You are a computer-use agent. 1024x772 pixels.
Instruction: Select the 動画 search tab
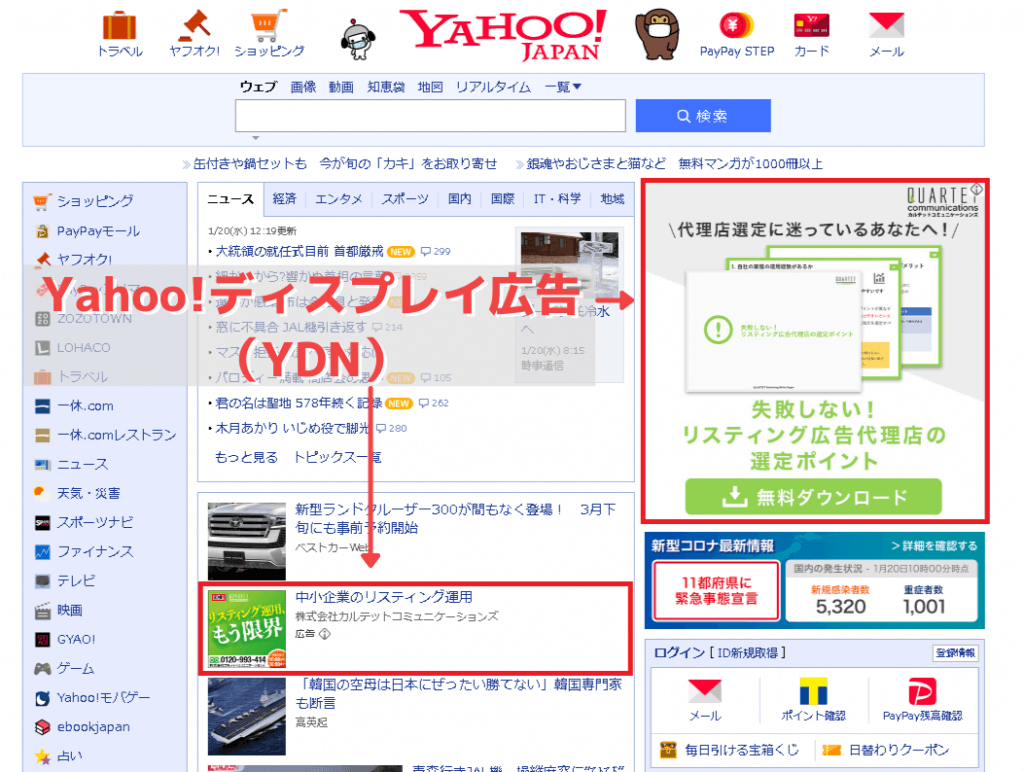341,87
